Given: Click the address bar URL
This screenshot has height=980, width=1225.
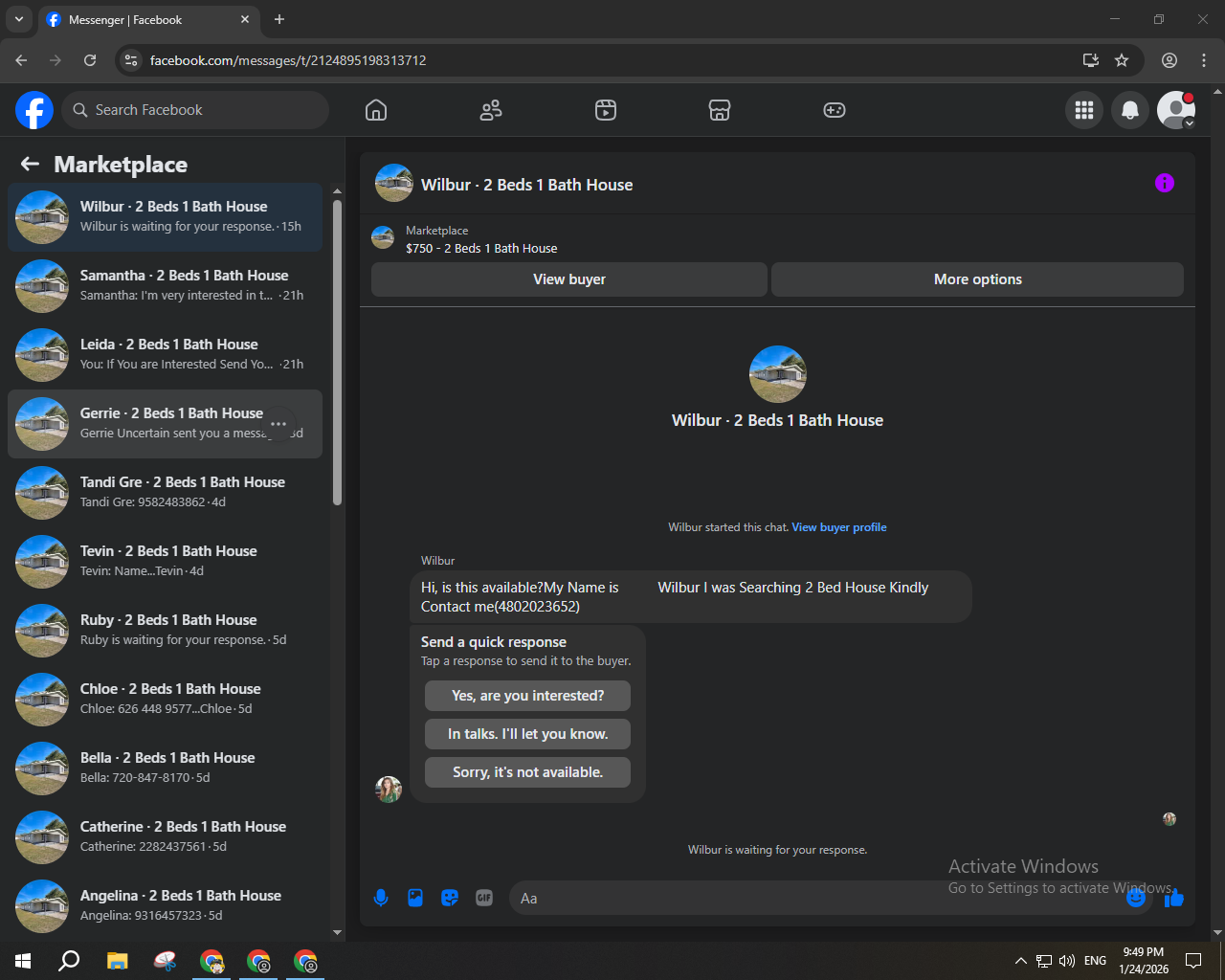Looking at the screenshot, I should (288, 60).
